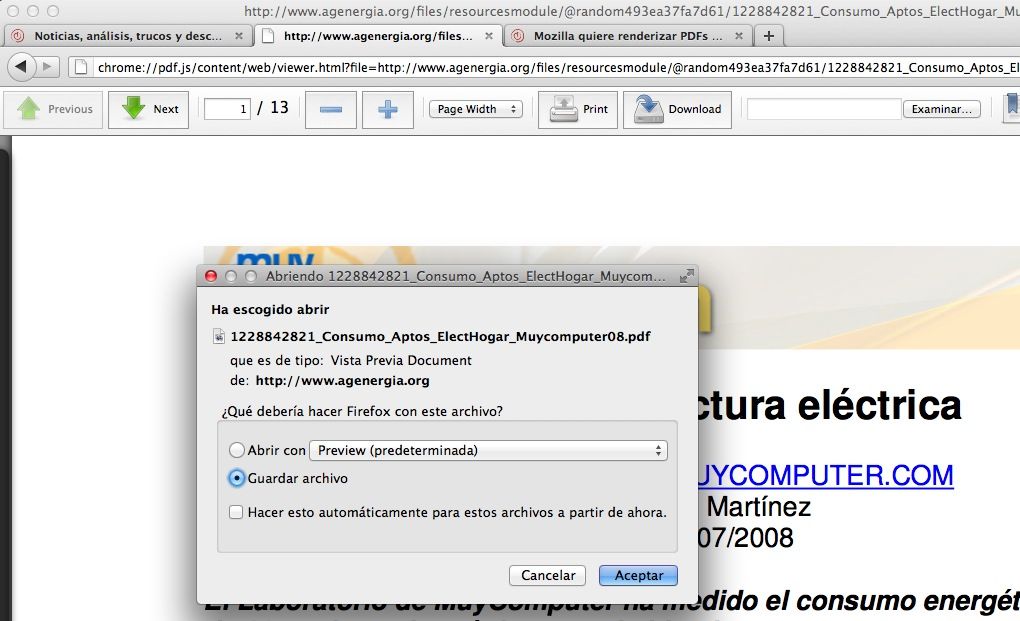This screenshot has height=621, width=1020.
Task: Zoom out with the minus button
Action: pyautogui.click(x=330, y=109)
